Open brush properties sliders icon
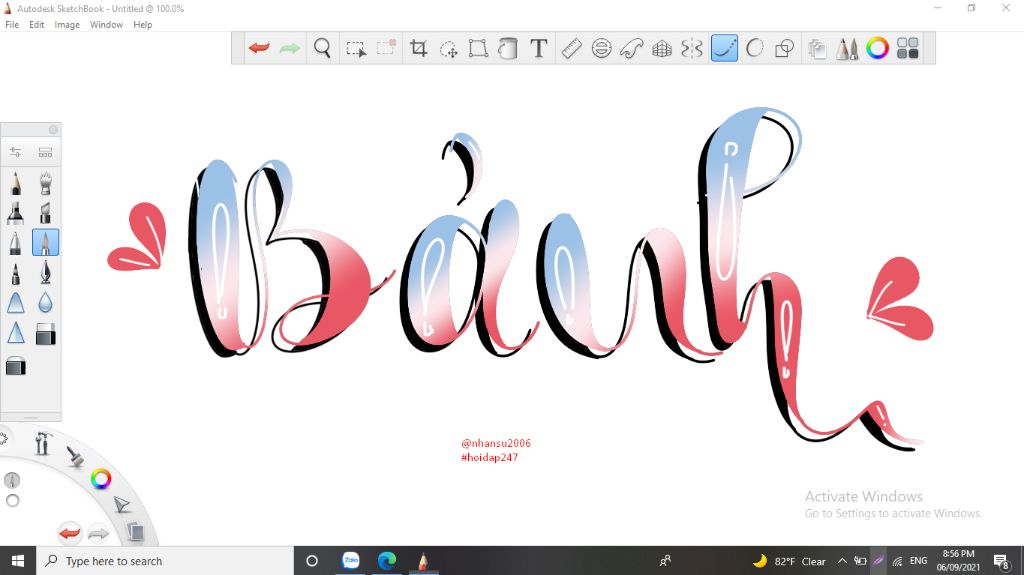The width and height of the screenshot is (1024, 575). pyautogui.click(x=16, y=152)
